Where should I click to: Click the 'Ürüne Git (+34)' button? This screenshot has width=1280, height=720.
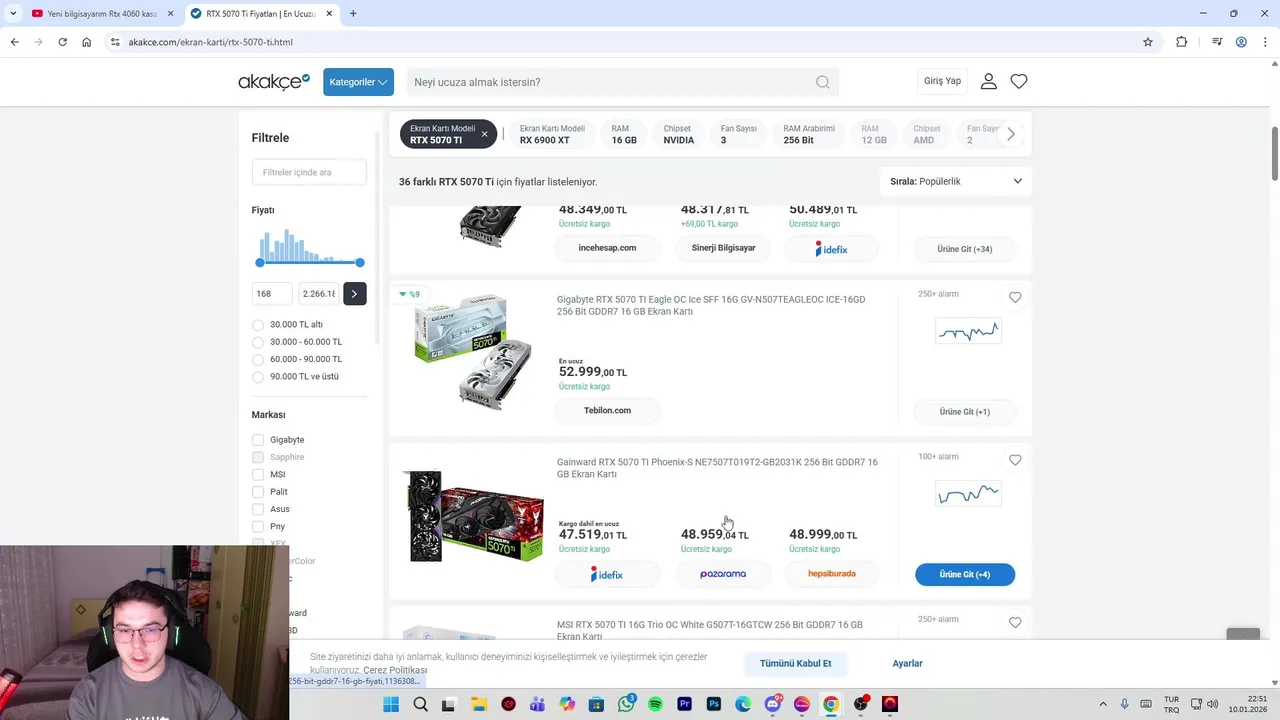[x=965, y=249]
